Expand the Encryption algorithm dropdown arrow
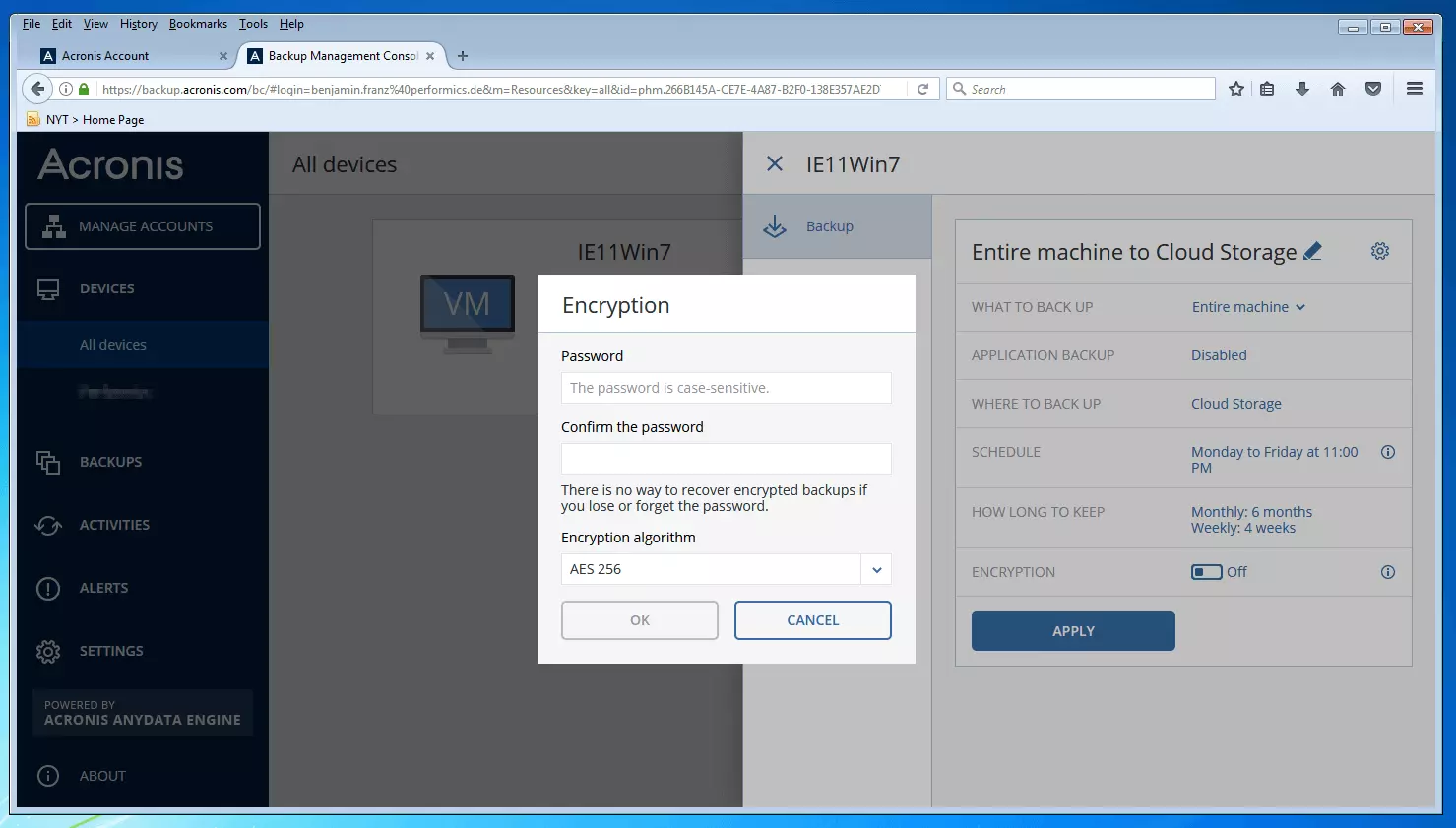The width and height of the screenshot is (1456, 828). pyautogui.click(x=876, y=569)
